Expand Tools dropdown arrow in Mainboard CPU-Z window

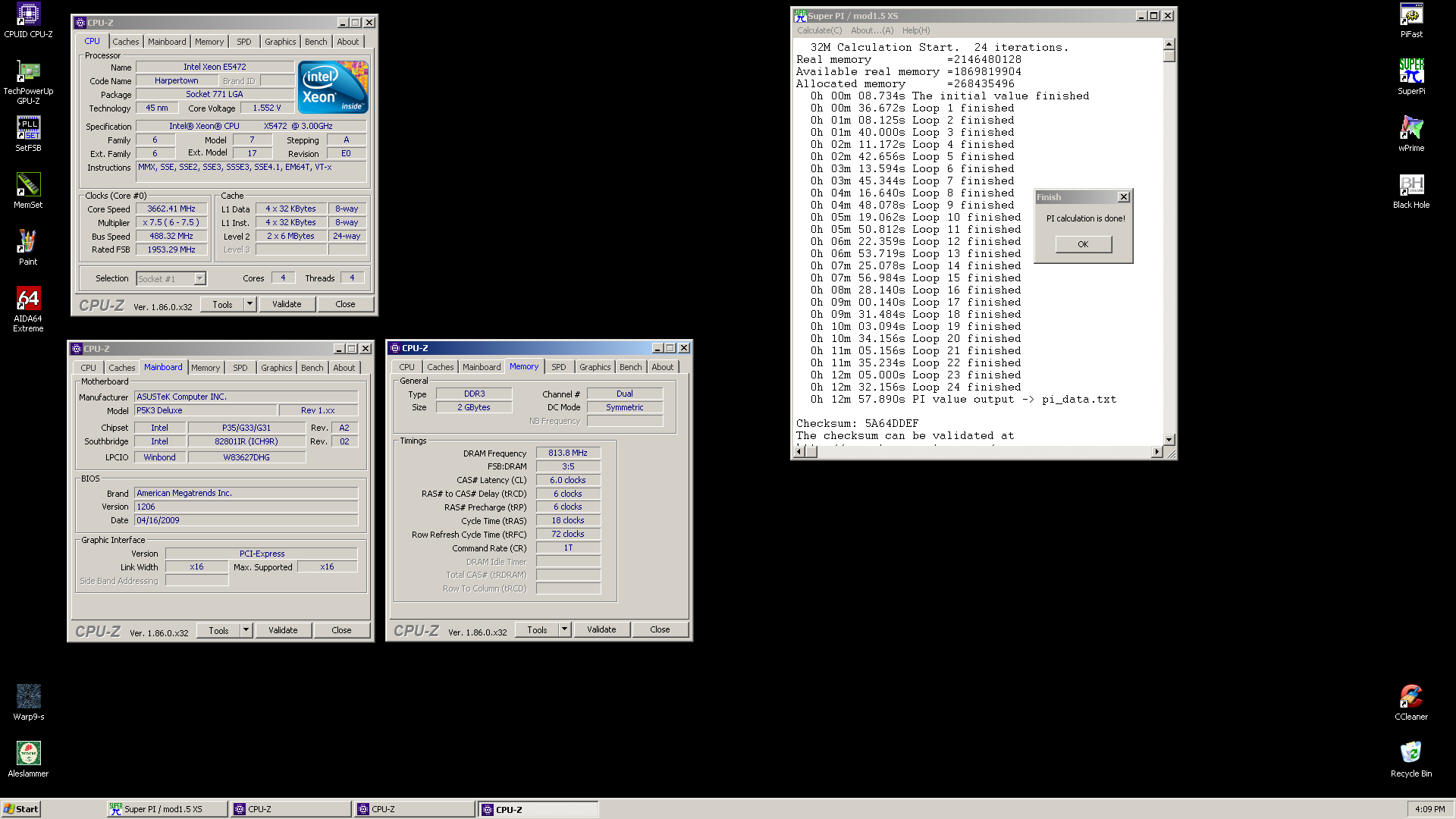(x=246, y=630)
